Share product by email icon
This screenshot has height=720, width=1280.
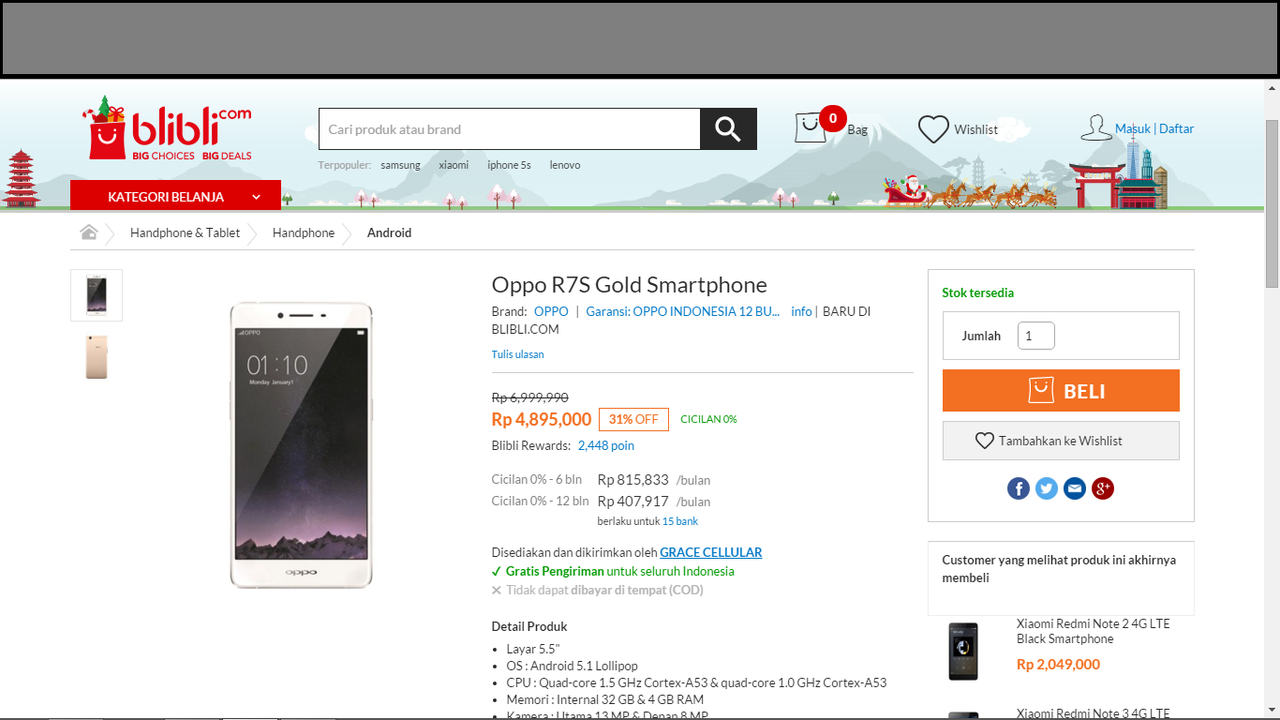1074,488
